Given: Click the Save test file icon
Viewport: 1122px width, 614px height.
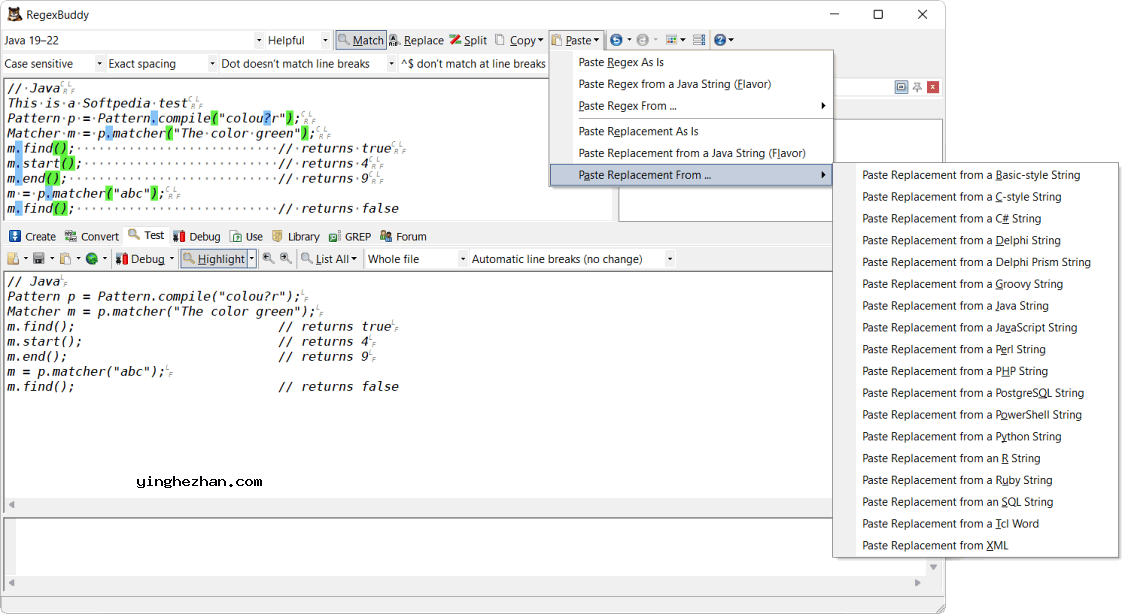Looking at the screenshot, I should [39, 259].
